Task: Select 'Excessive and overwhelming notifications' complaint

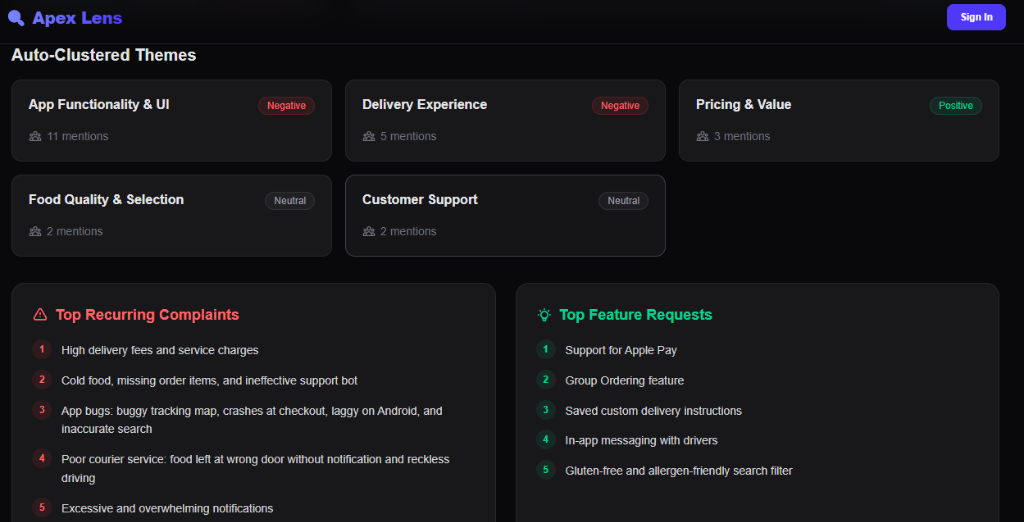Action: tap(167, 508)
